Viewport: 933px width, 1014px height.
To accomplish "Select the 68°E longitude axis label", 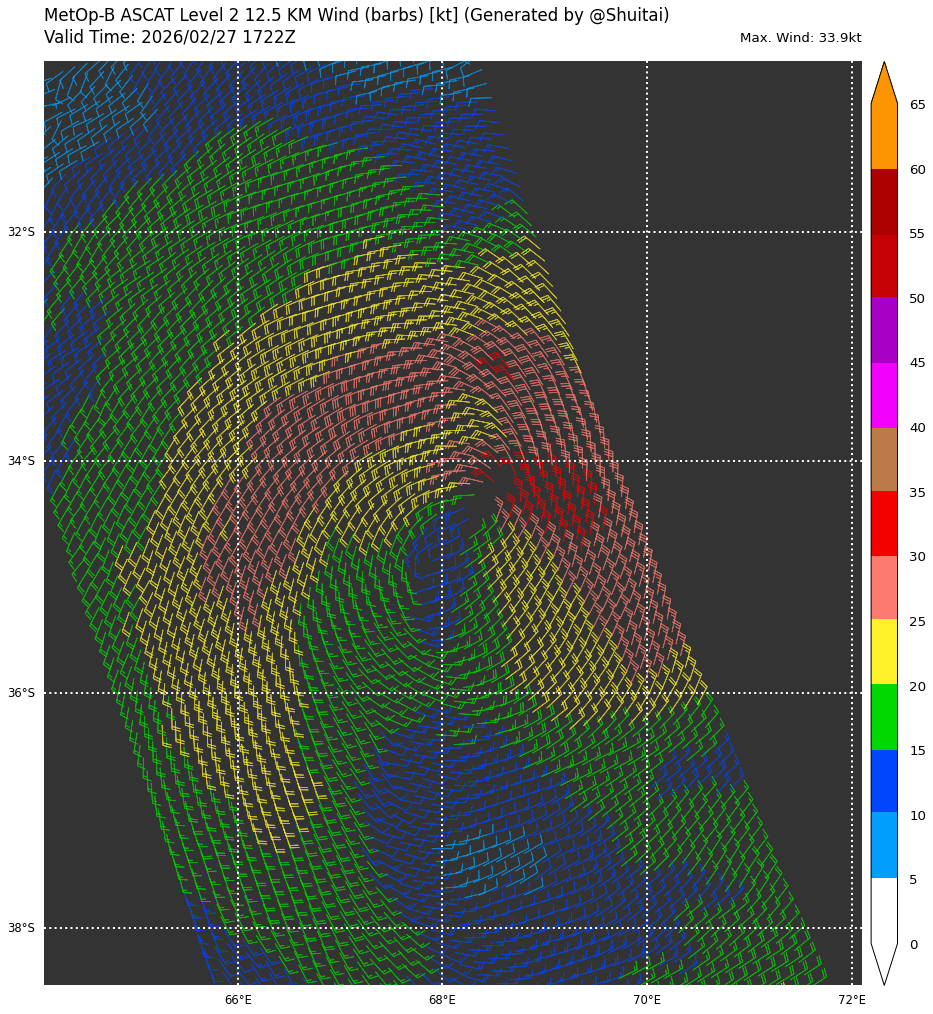I will tap(442, 1000).
